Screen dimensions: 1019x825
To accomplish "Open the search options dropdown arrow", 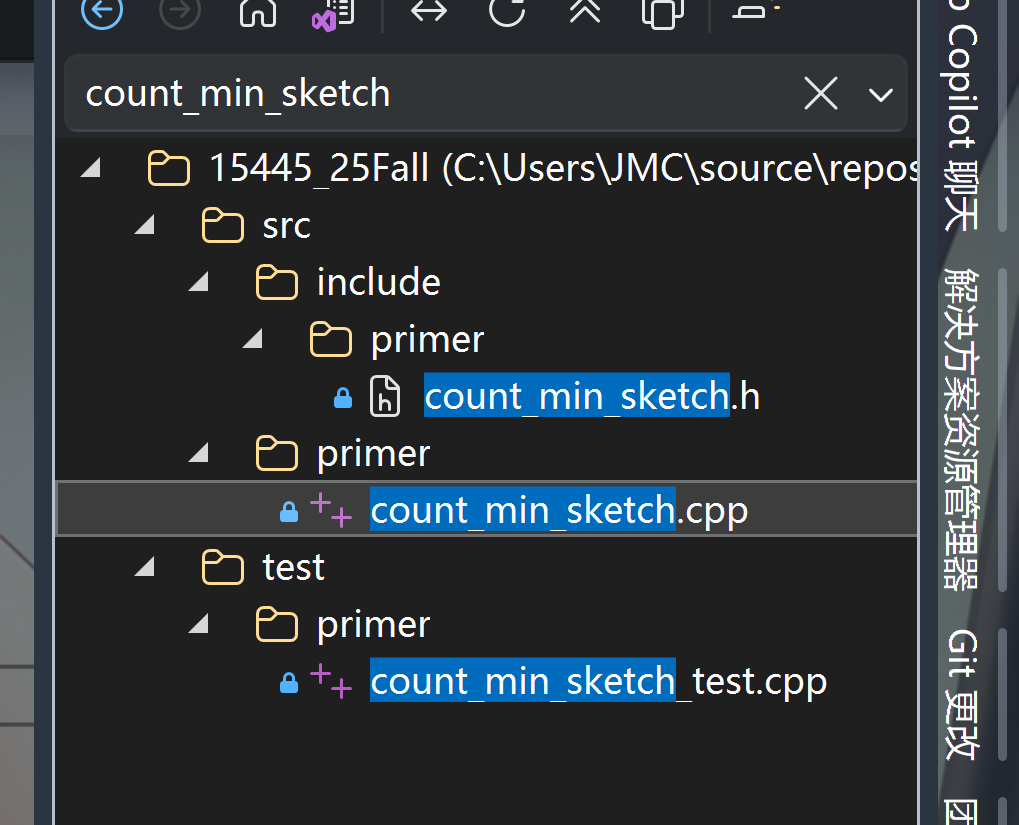I will [x=881, y=95].
